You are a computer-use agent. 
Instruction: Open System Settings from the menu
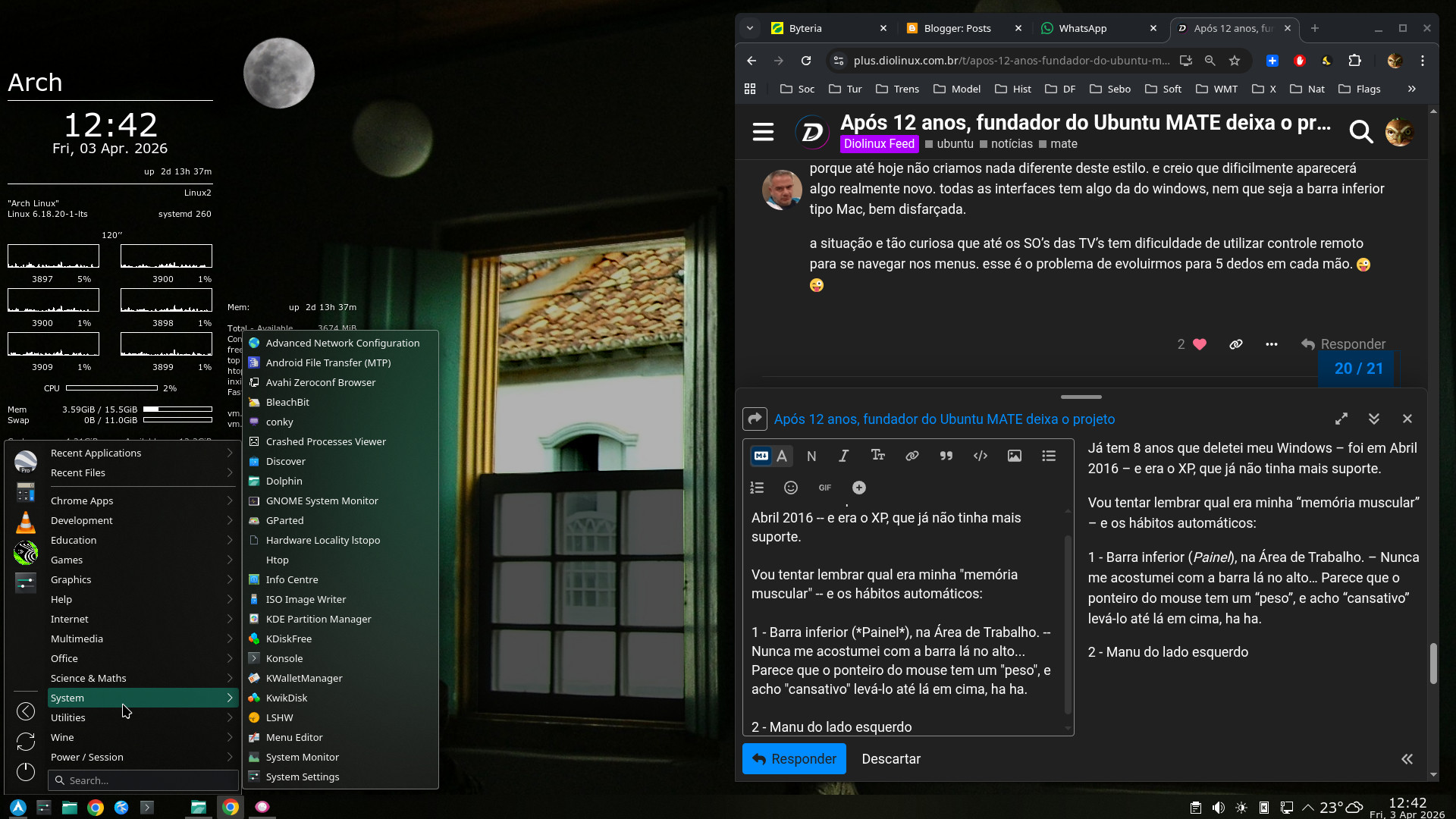coord(303,777)
